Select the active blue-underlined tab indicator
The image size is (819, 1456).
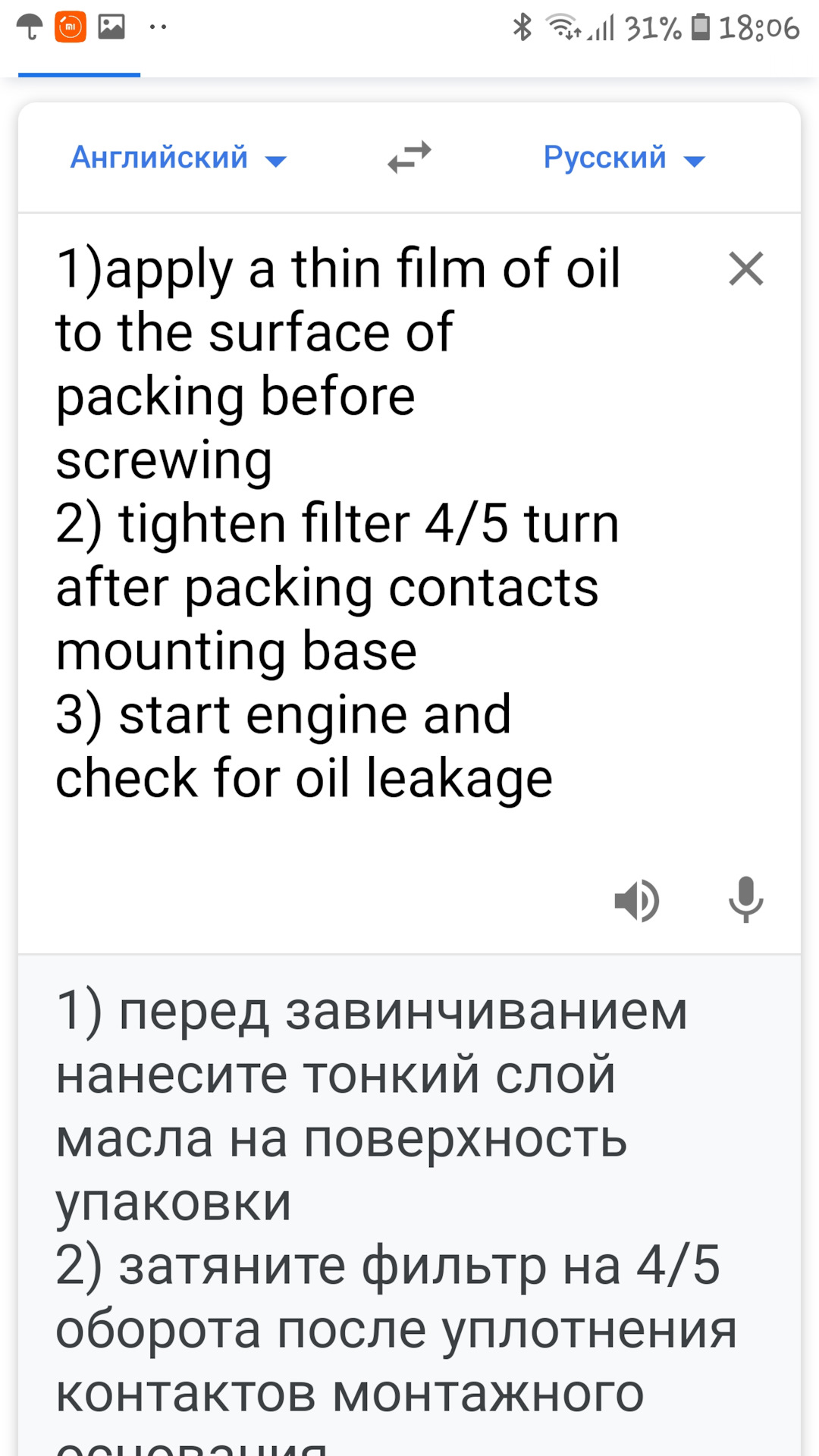[x=79, y=74]
